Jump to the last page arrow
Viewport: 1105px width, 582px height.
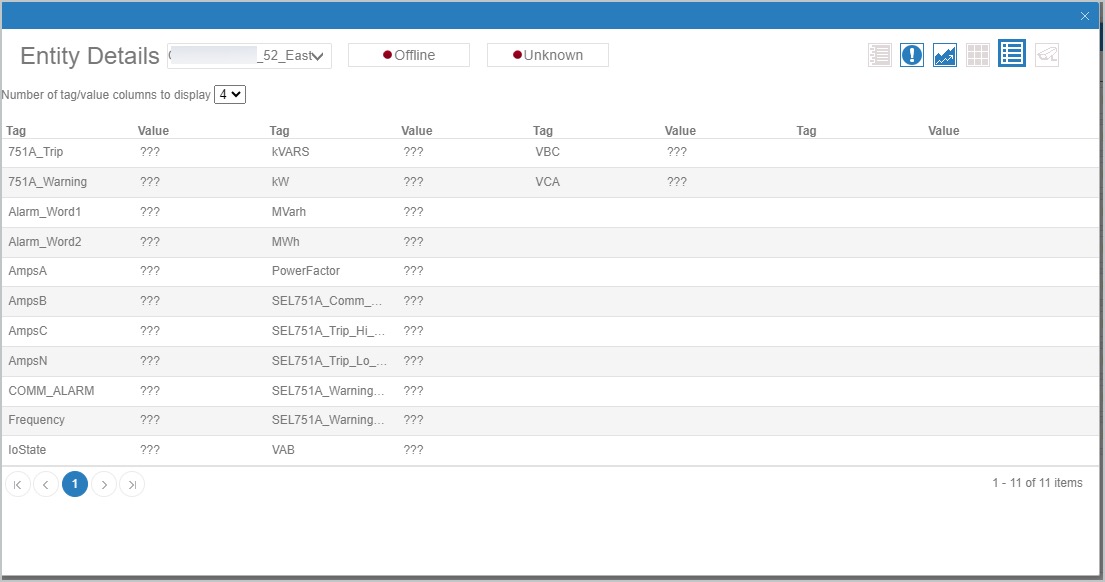[132, 485]
